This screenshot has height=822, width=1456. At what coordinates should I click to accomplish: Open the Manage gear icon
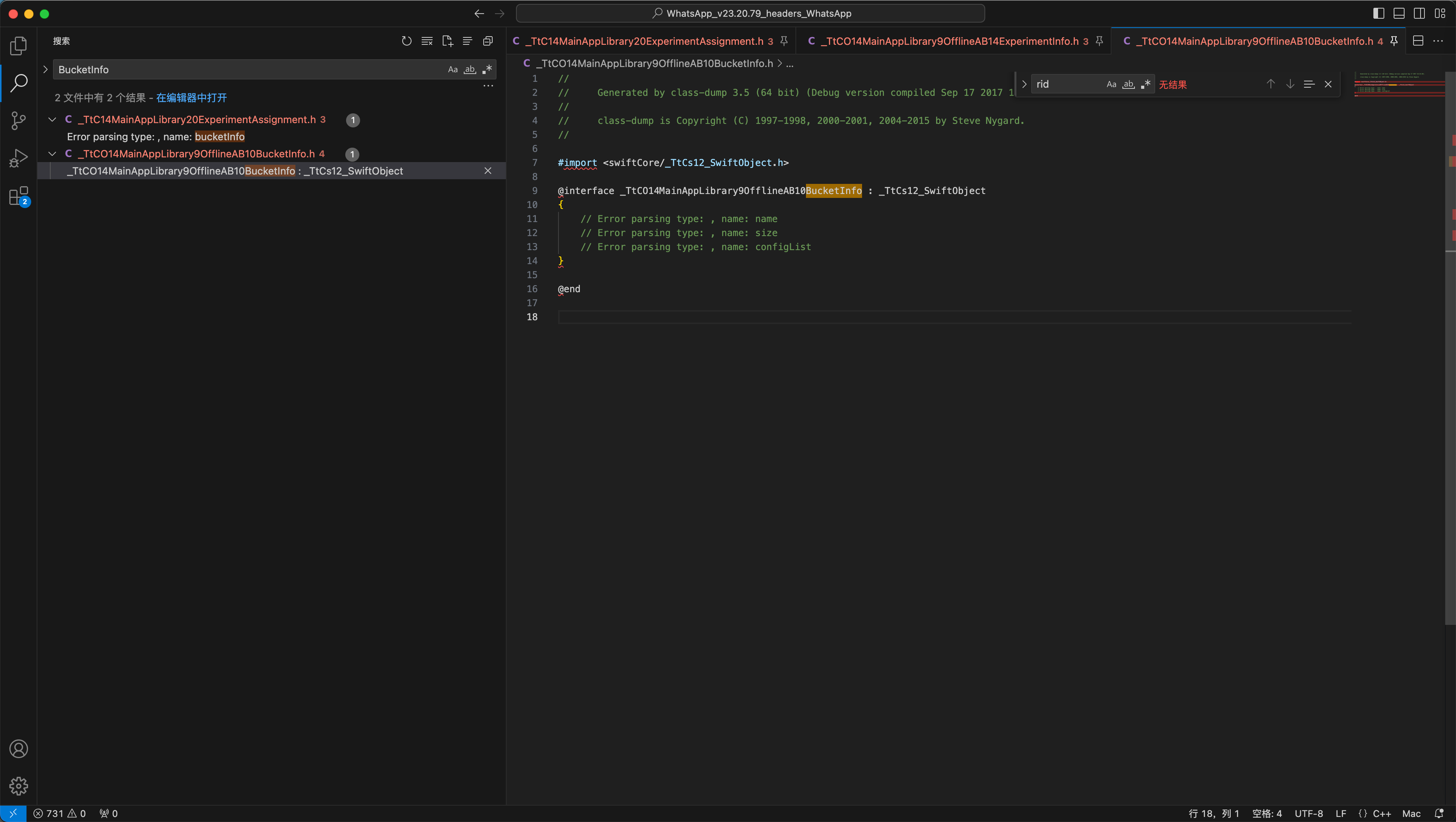tap(19, 786)
